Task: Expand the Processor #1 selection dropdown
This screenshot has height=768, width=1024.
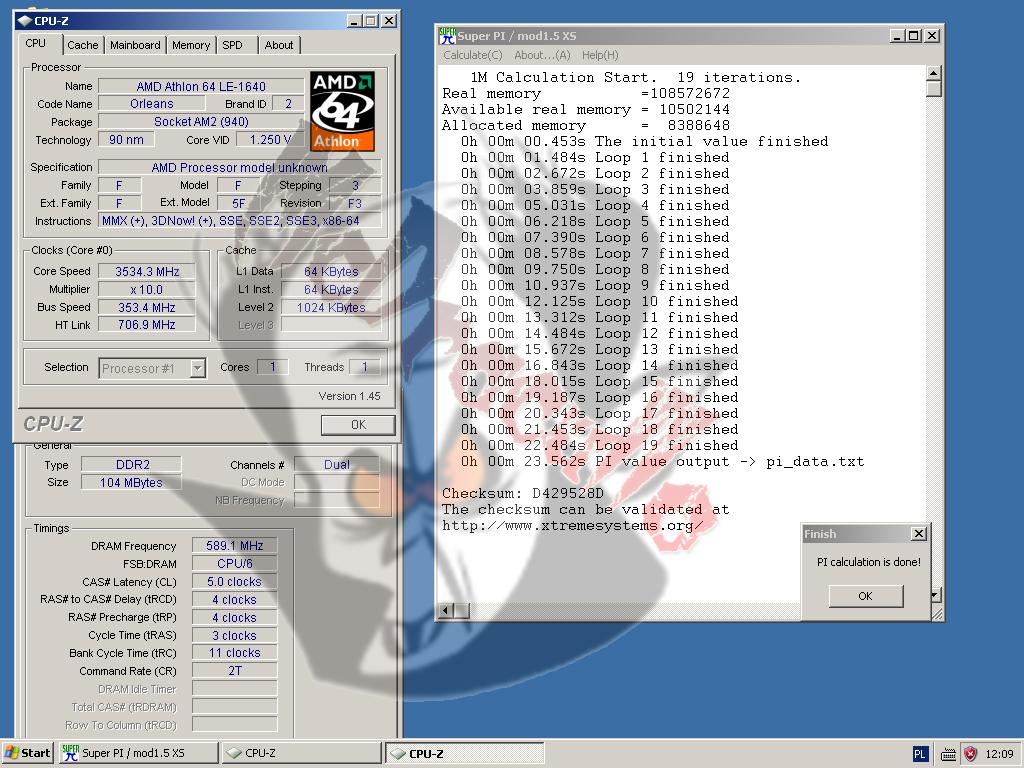Action: point(197,368)
